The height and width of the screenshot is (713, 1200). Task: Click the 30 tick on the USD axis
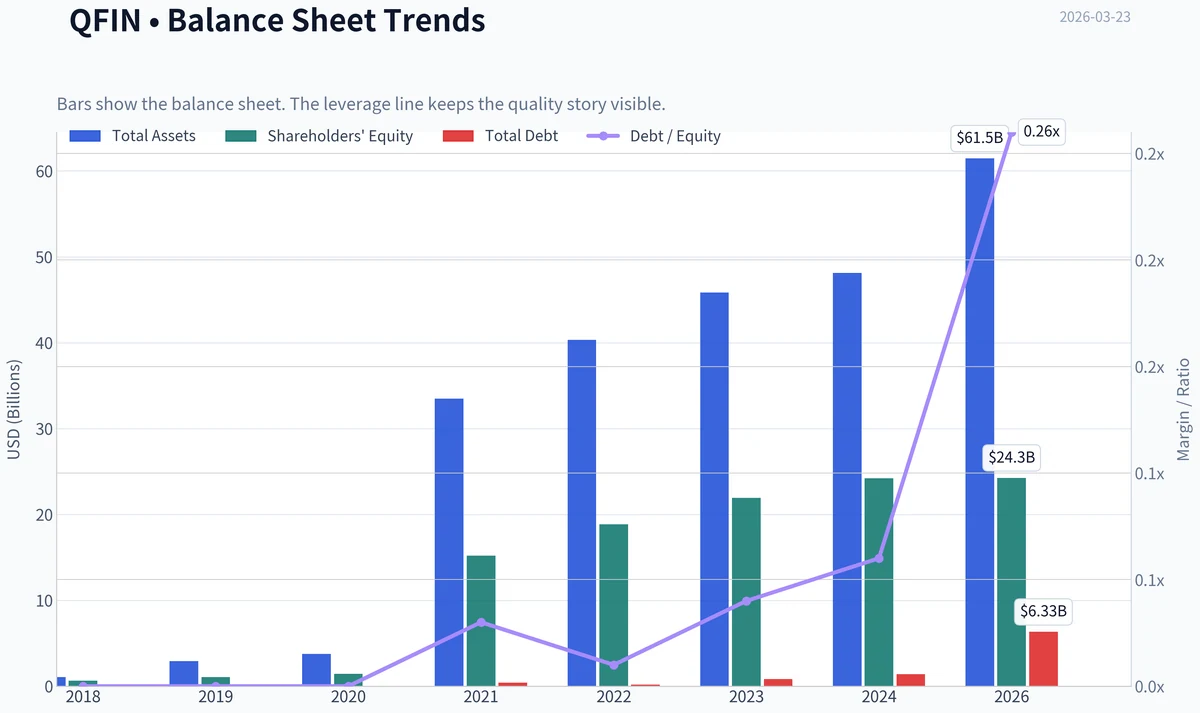(42, 430)
